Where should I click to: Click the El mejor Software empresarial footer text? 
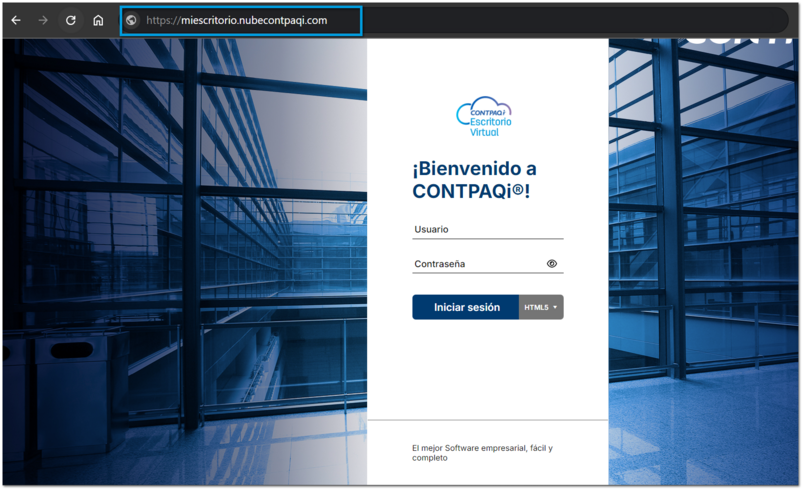pos(482,453)
